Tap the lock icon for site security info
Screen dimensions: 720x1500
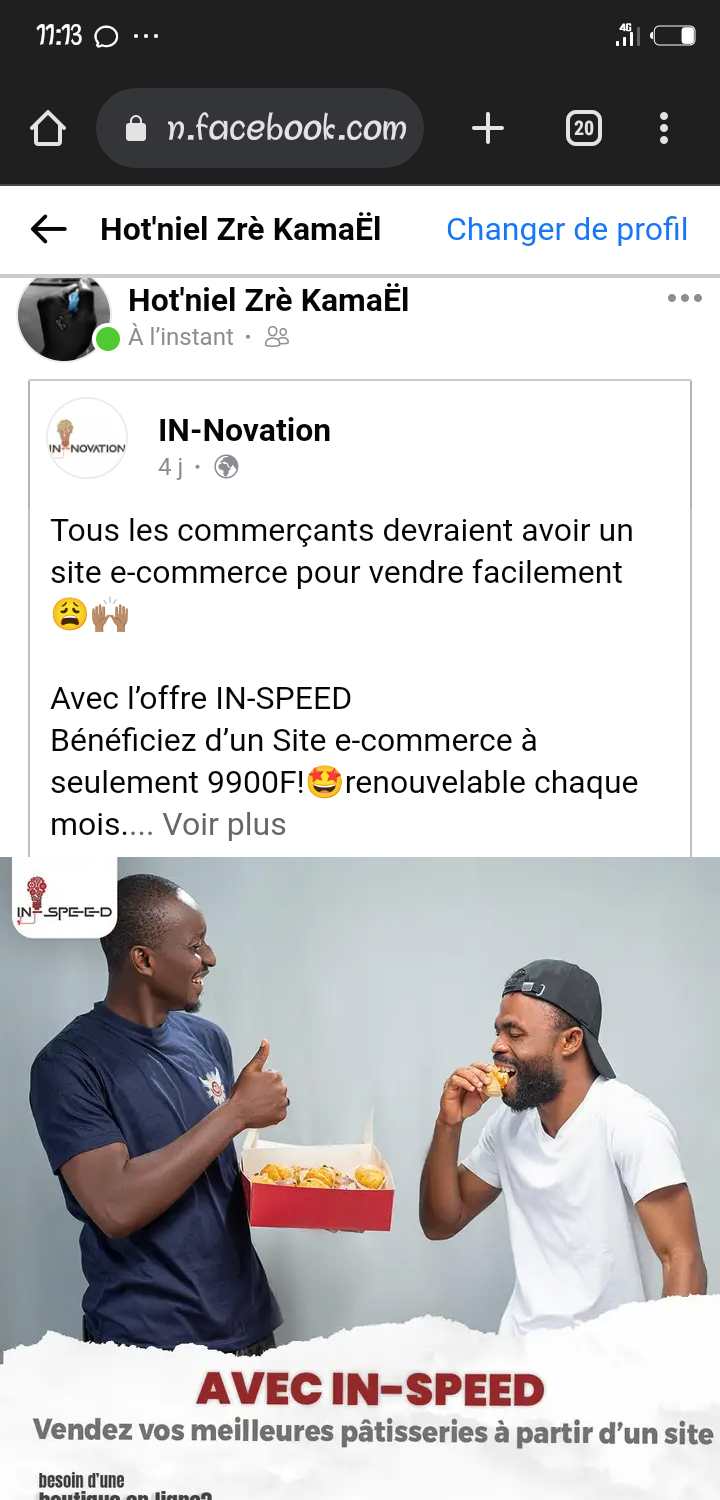coord(136,129)
